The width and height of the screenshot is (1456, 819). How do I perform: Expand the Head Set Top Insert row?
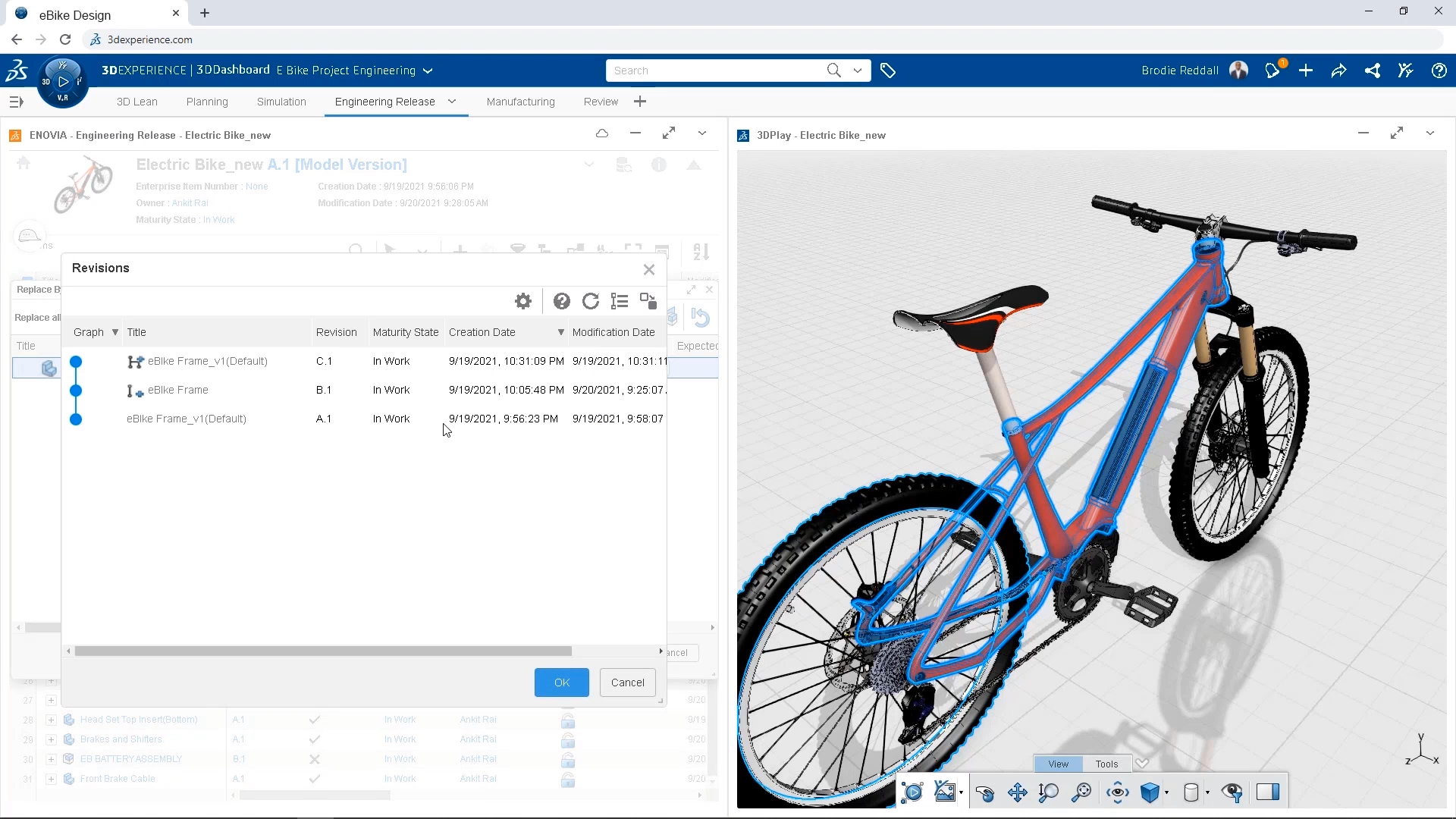pos(50,719)
